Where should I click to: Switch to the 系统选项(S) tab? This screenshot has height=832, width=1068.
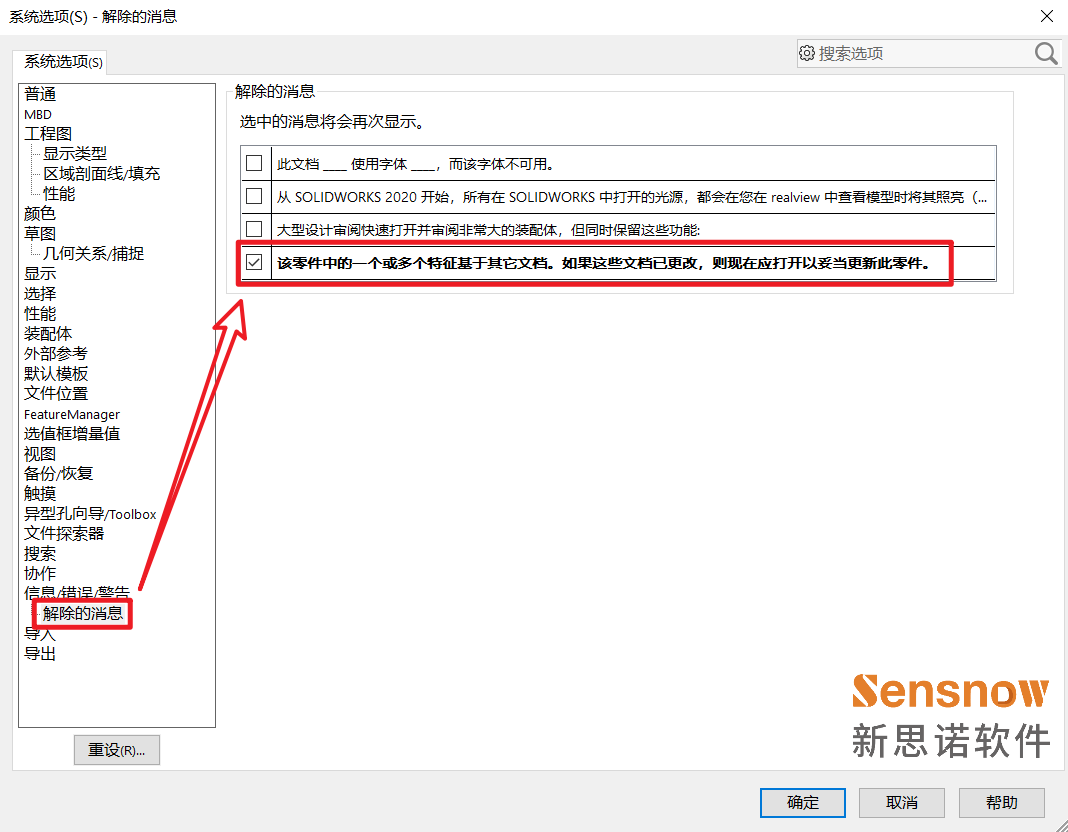point(63,62)
